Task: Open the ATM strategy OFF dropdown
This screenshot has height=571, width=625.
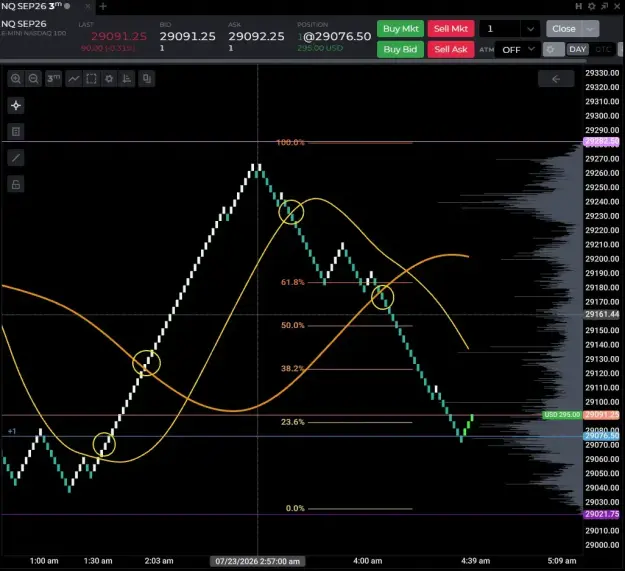Action: point(518,50)
